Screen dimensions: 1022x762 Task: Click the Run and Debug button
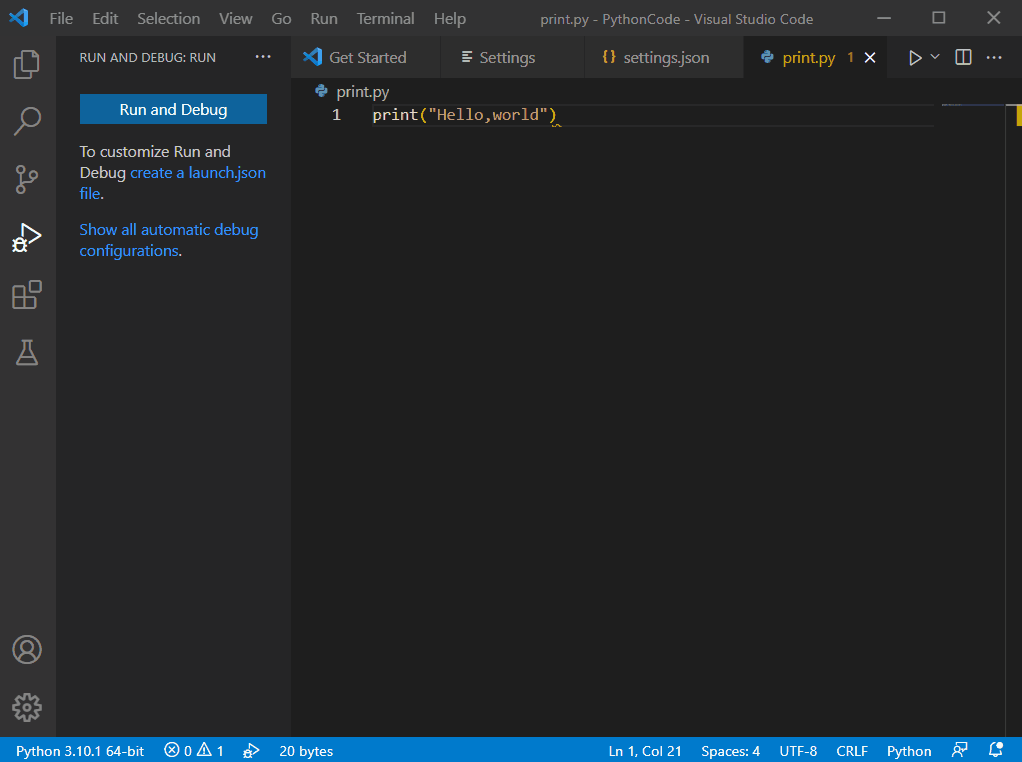(x=172, y=109)
